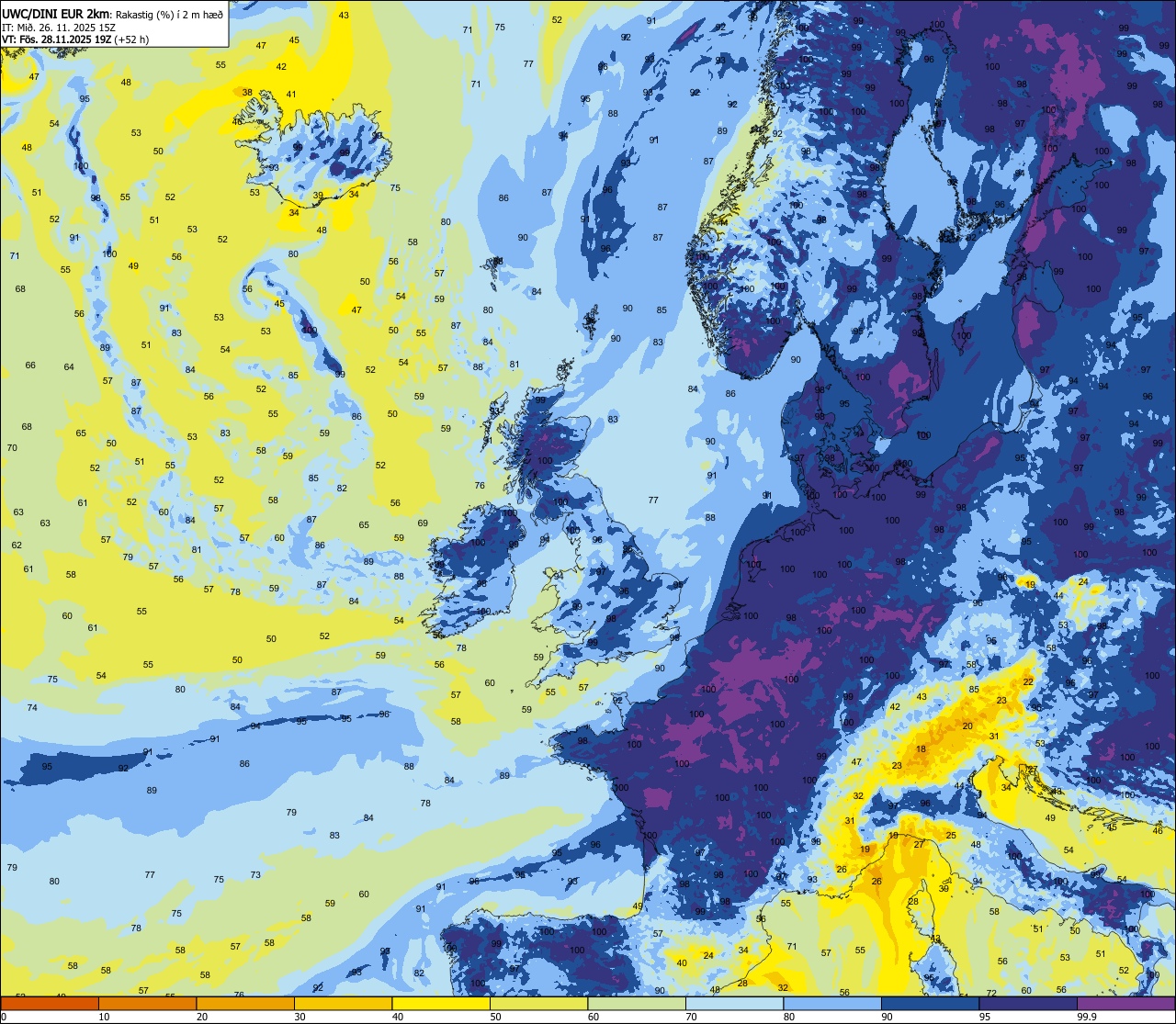The image size is (1176, 1024).
Task: Click the 70–80% light blue legend swatch
Action: [x=734, y=1003]
